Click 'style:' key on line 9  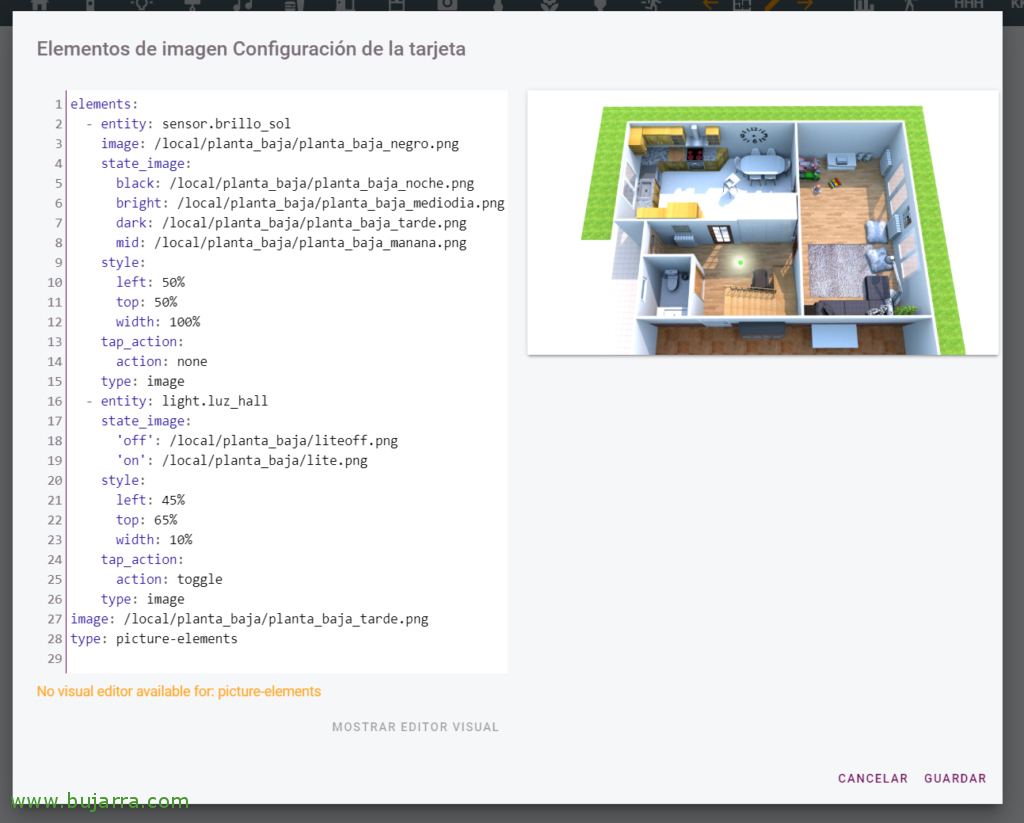(x=123, y=263)
